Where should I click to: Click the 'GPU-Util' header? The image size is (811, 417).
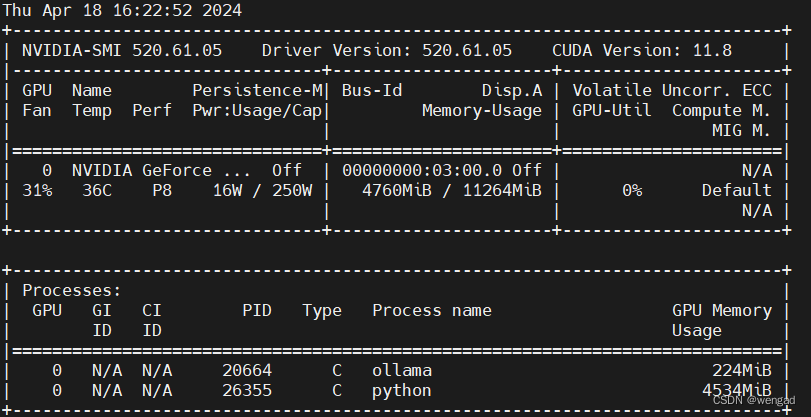pyautogui.click(x=612, y=111)
